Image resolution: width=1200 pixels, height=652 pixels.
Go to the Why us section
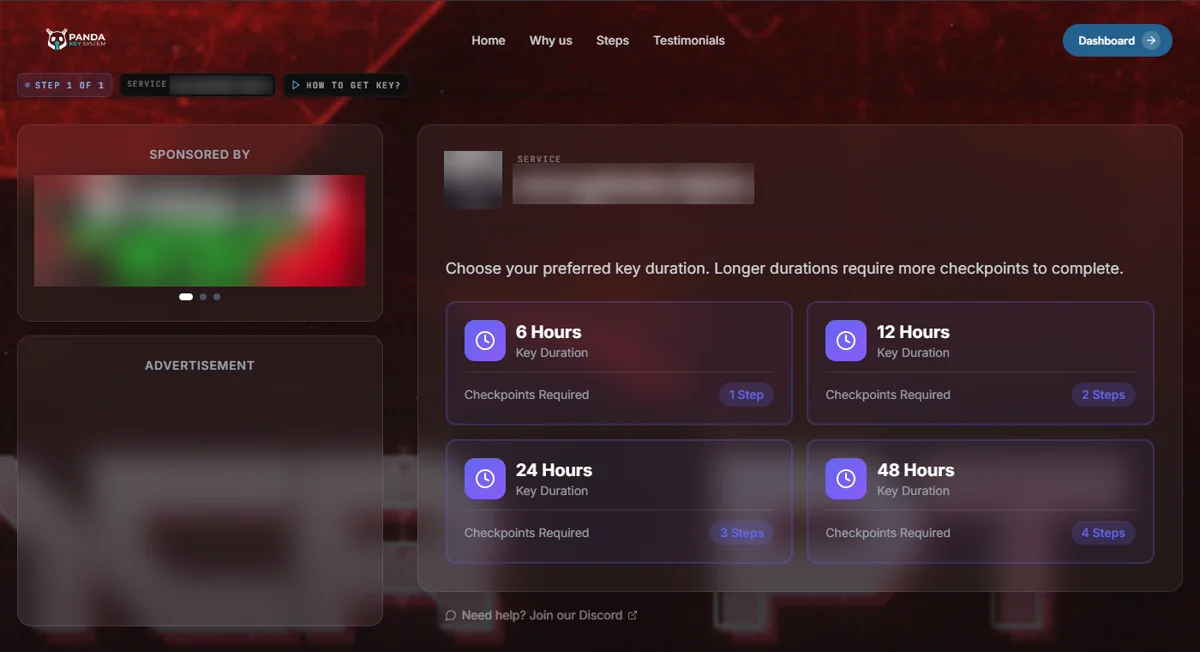click(551, 41)
